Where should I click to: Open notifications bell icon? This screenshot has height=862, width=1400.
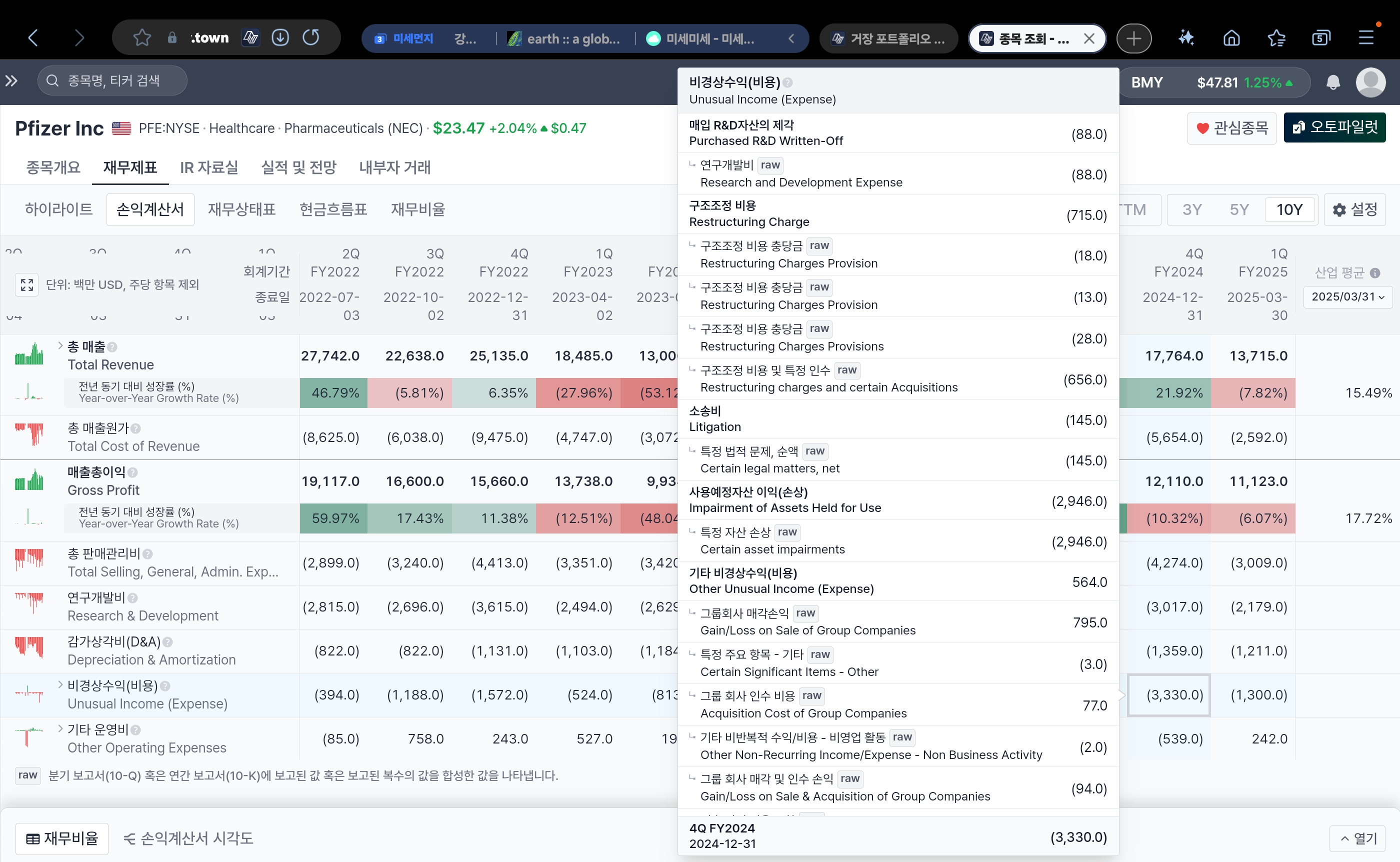[1333, 82]
